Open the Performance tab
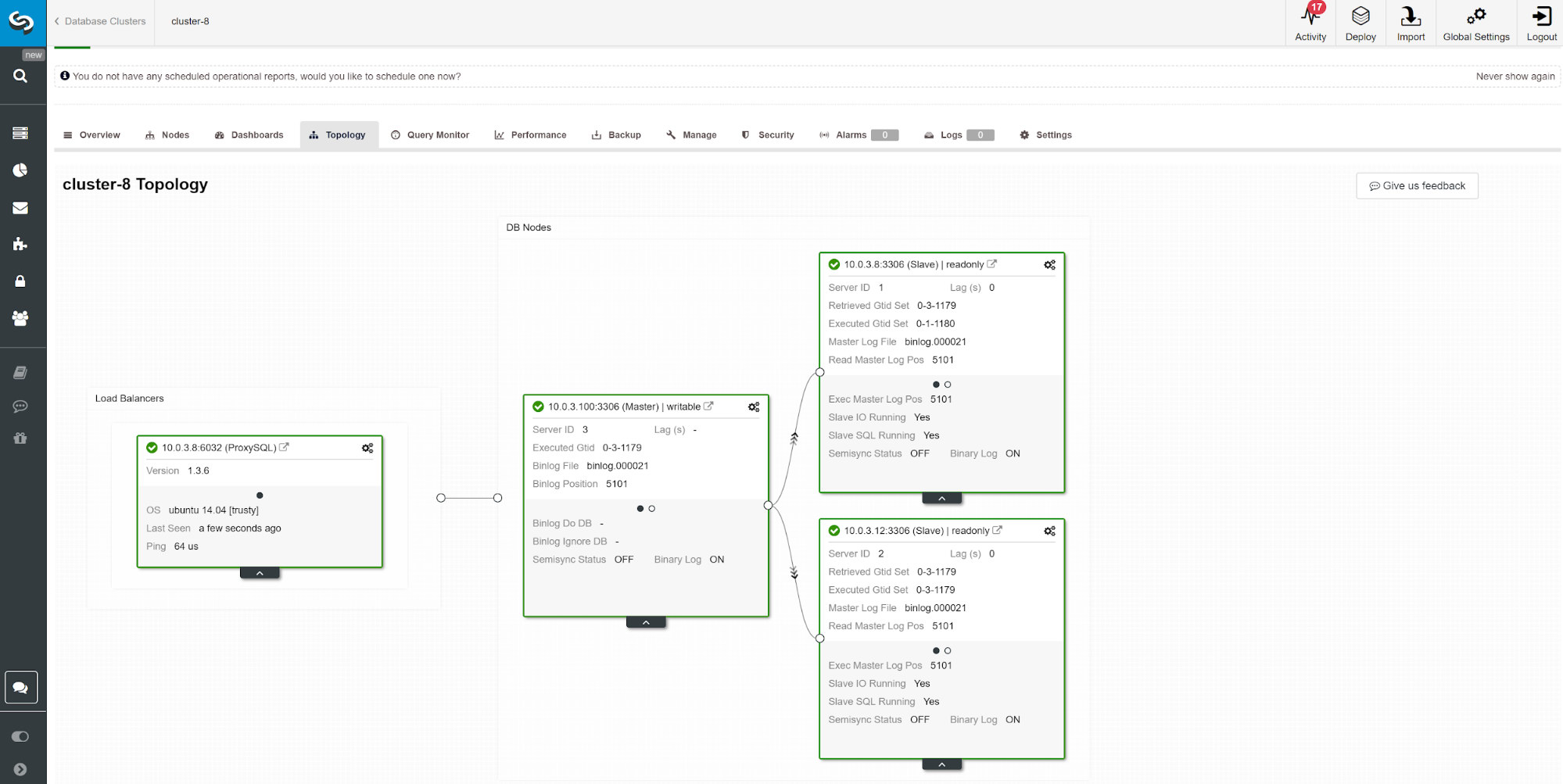Viewport: 1563px width, 784px height. click(x=530, y=135)
